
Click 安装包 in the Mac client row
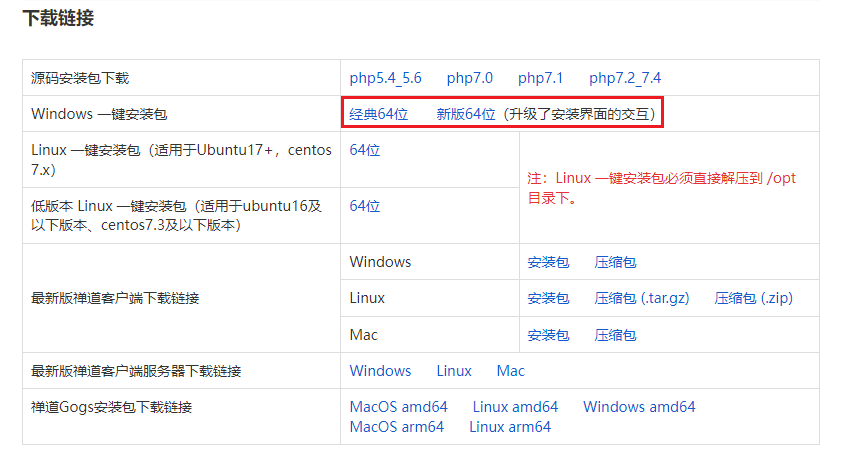[548, 335]
